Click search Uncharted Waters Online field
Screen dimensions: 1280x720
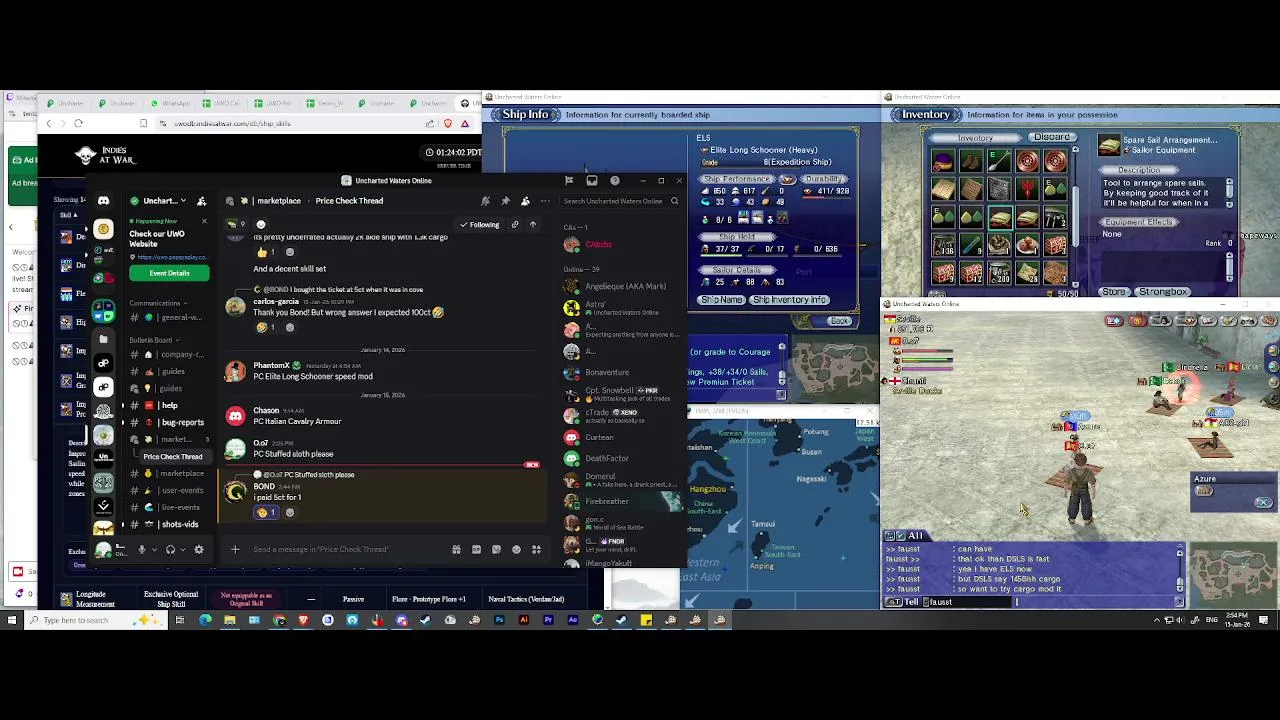click(x=620, y=201)
